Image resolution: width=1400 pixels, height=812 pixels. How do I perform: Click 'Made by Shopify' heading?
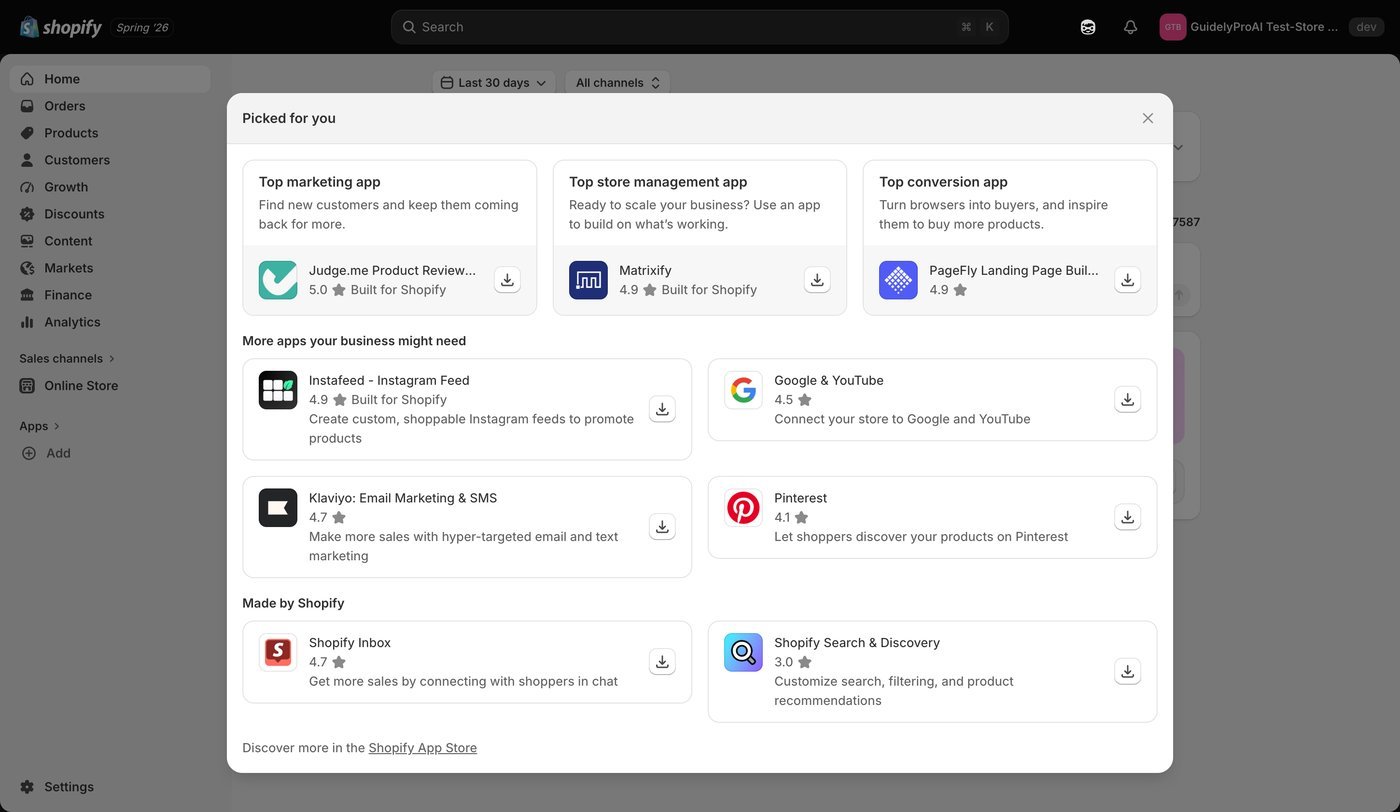[x=293, y=603]
